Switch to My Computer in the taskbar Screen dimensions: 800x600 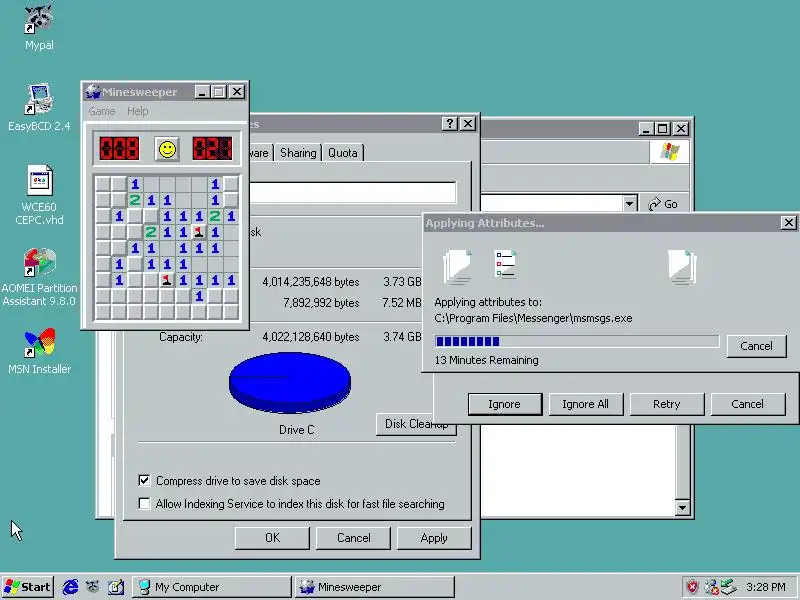pyautogui.click(x=212, y=587)
